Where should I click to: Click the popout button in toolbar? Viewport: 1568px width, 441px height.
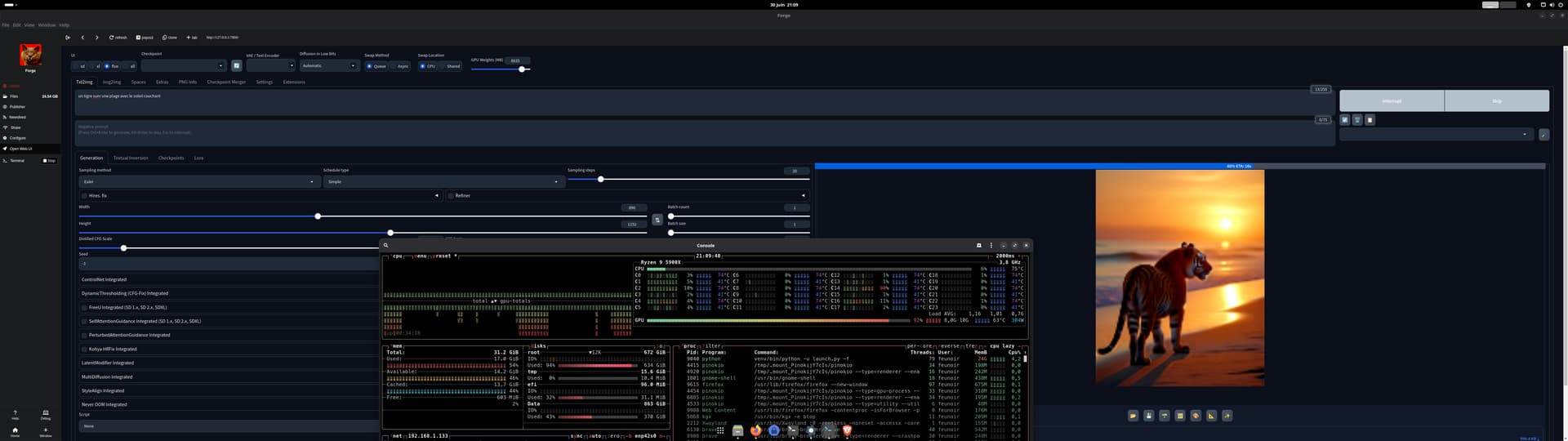[145, 38]
